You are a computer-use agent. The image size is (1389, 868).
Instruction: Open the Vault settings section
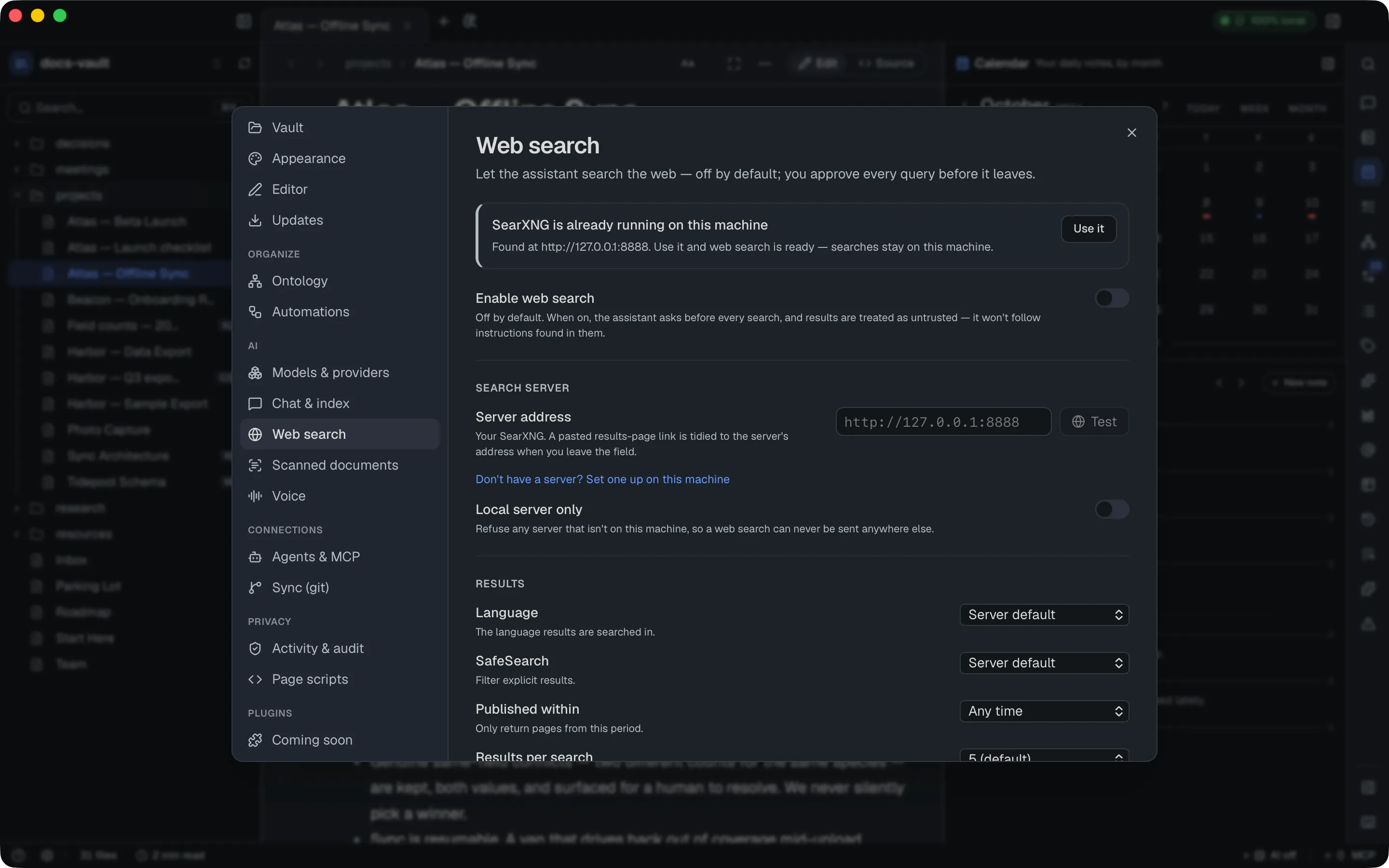click(340, 127)
